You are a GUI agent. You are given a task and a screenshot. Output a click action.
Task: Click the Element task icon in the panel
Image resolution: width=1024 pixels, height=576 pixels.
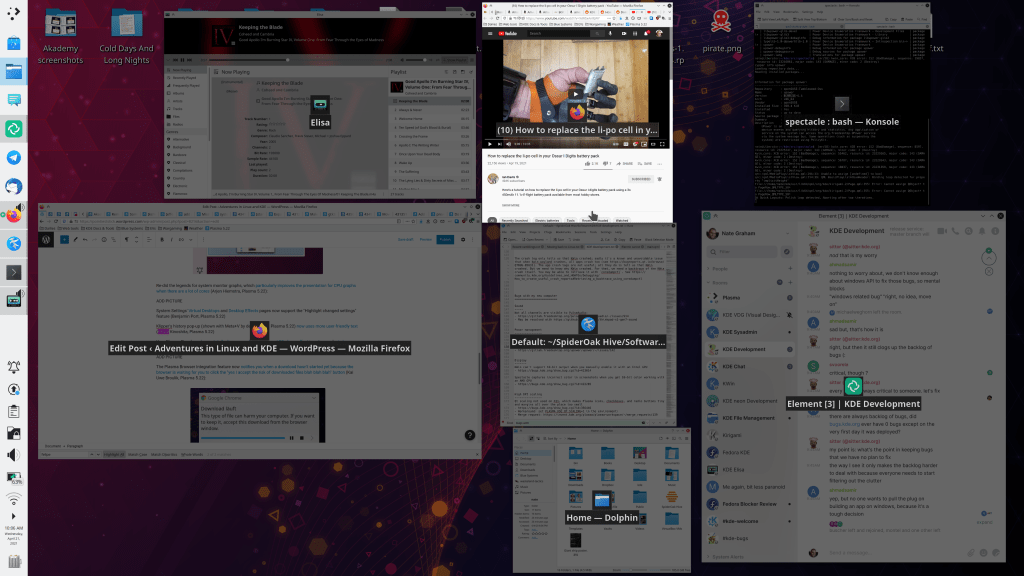click(15, 129)
